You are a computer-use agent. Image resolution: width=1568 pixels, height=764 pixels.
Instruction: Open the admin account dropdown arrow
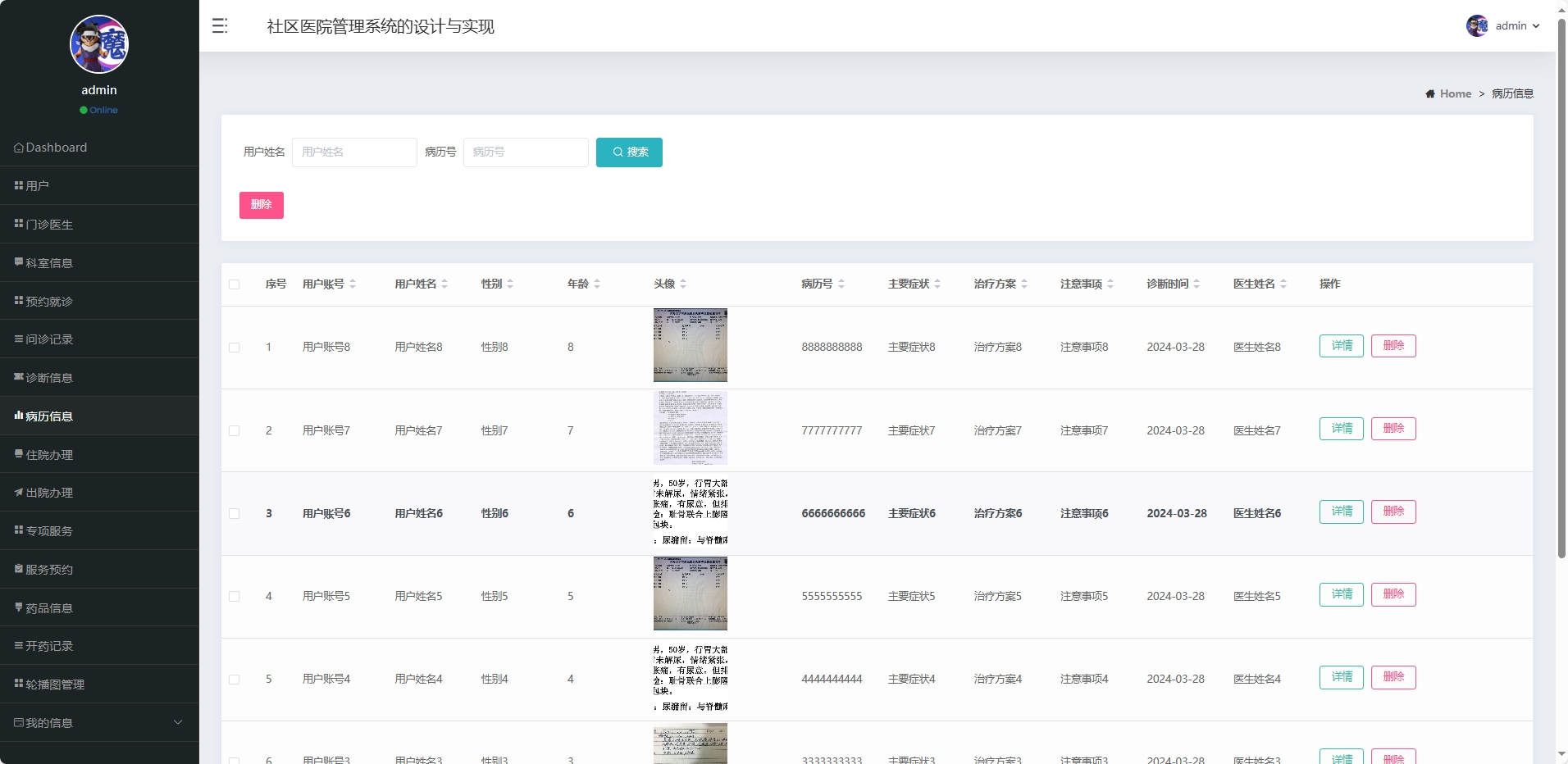(1536, 26)
